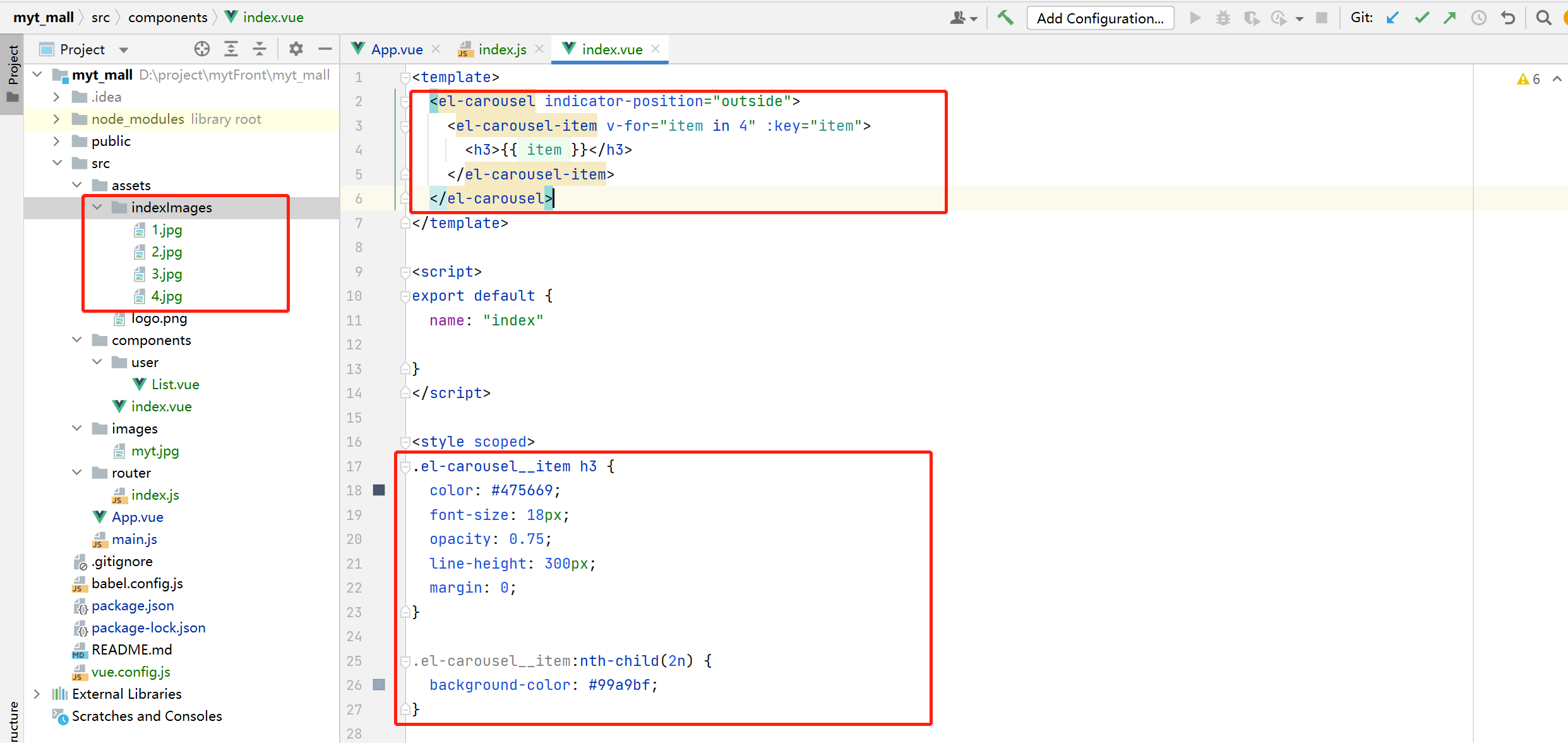Open Project panel settings gear
The width and height of the screenshot is (1568, 743).
click(x=296, y=49)
